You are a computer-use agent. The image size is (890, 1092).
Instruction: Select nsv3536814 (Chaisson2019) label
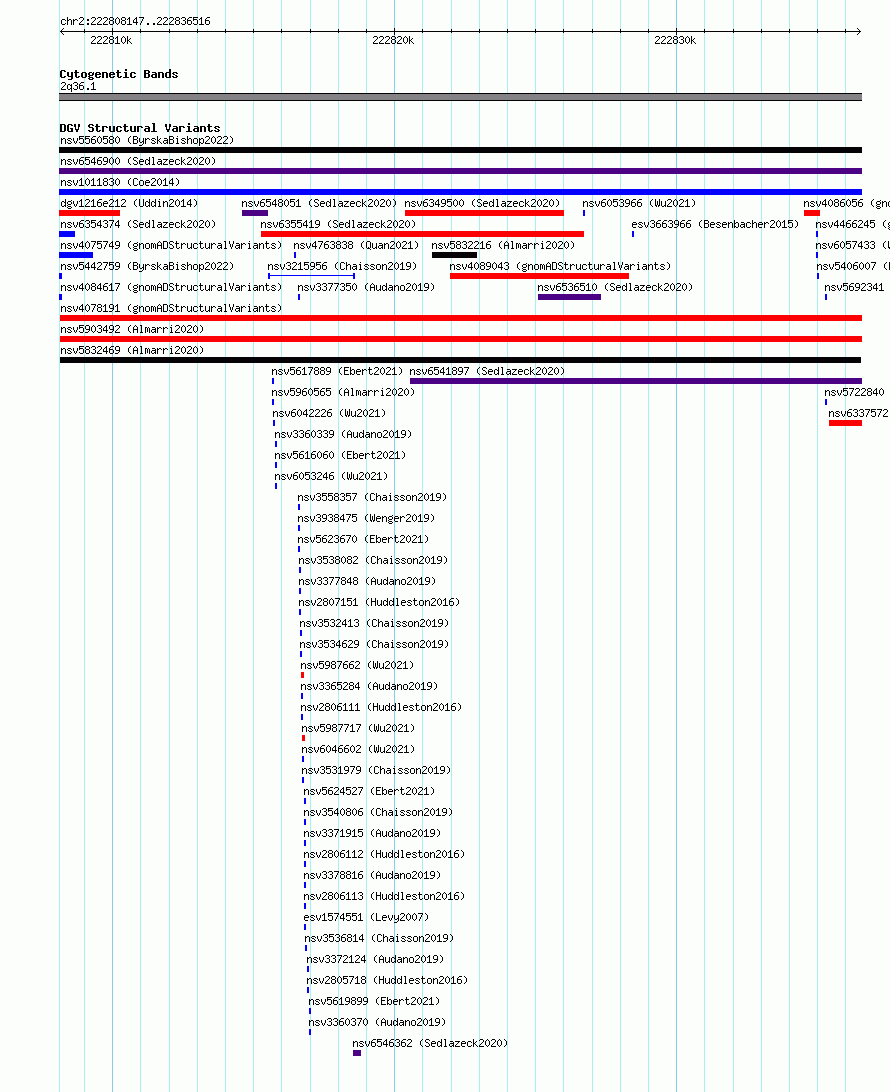point(380,938)
